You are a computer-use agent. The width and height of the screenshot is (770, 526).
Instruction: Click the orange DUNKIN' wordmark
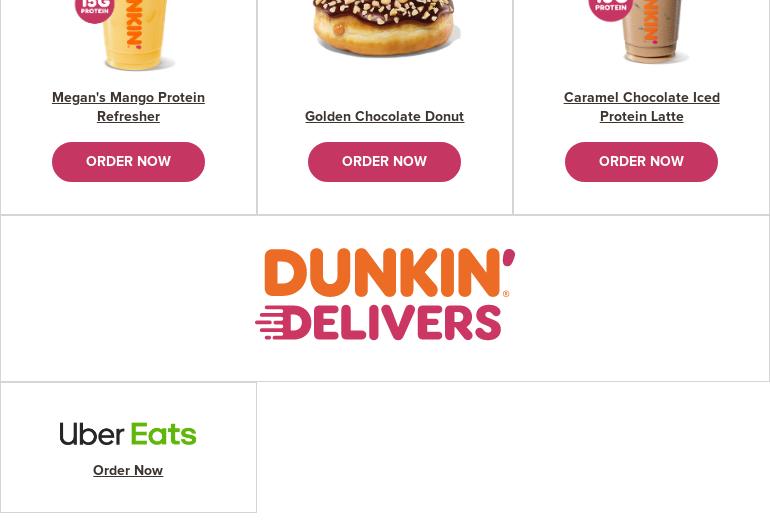pyautogui.click(x=389, y=272)
